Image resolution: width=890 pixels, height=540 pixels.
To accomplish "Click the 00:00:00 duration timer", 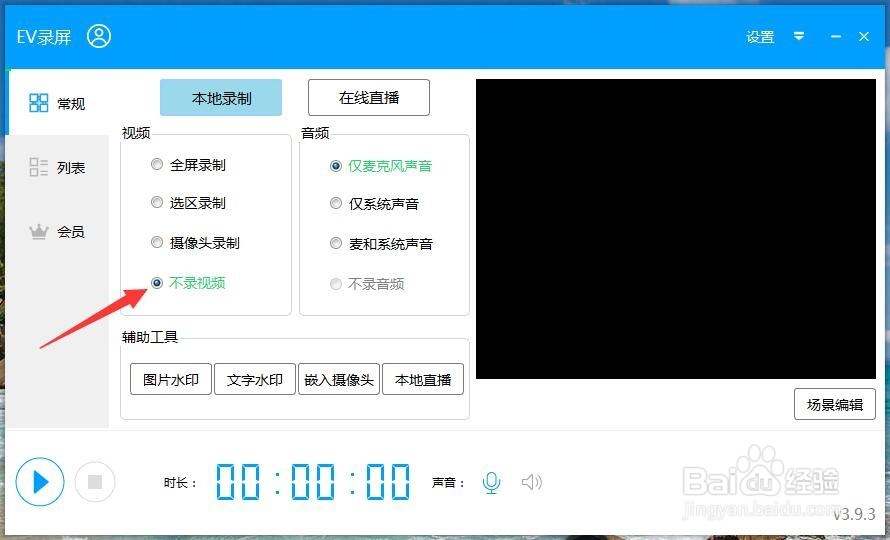I will [313, 482].
